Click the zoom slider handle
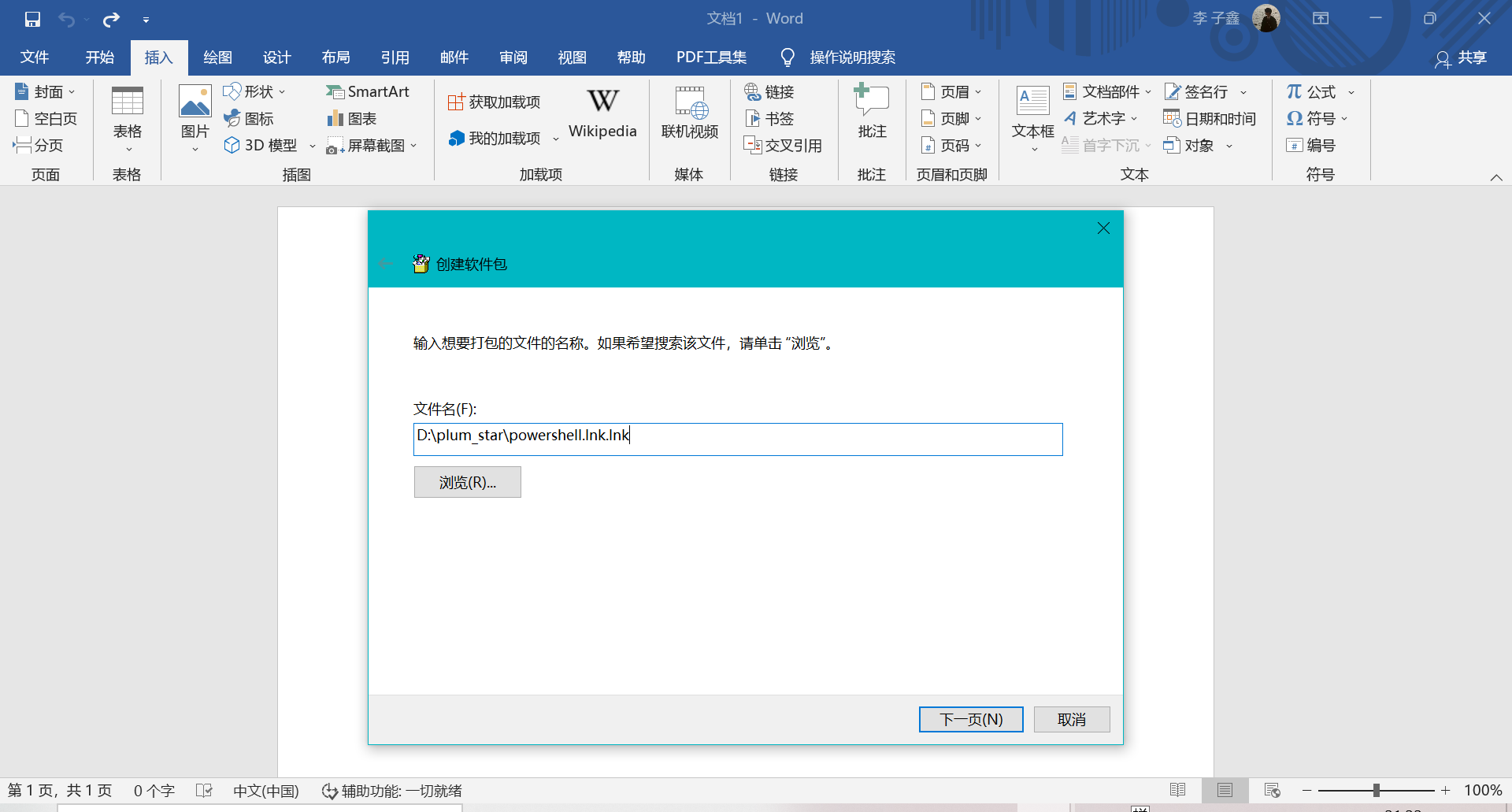 tap(1376, 790)
